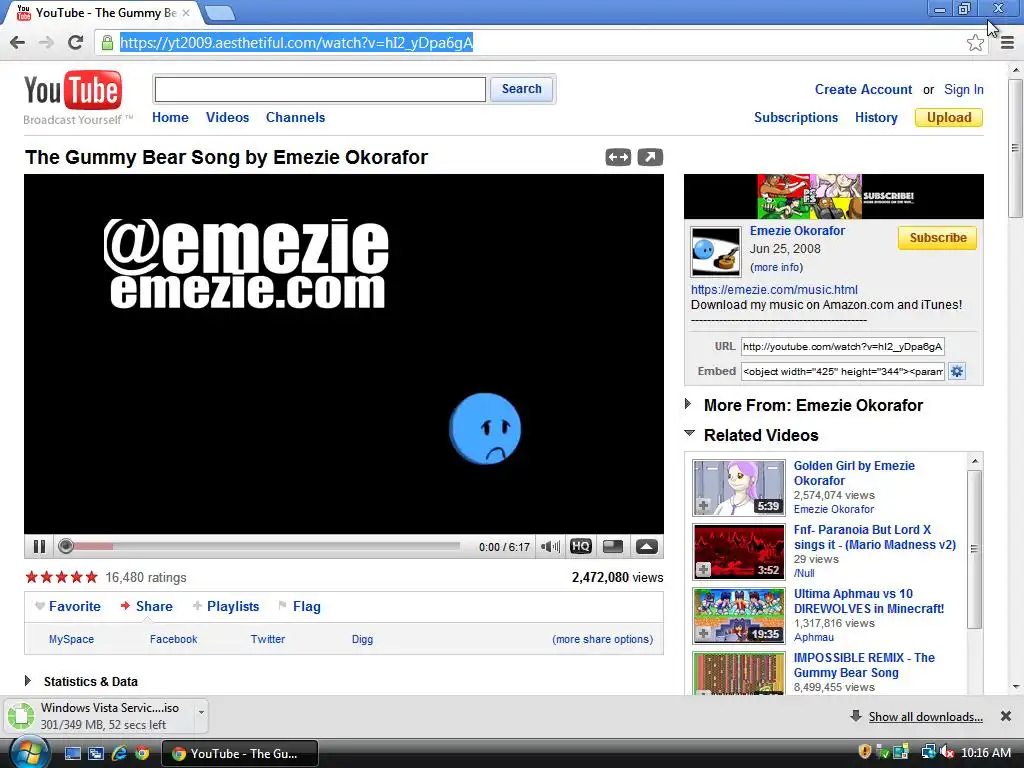Screen dimensions: 1024x768
Task: Click the muted volume tray icon
Action: [x=946, y=753]
